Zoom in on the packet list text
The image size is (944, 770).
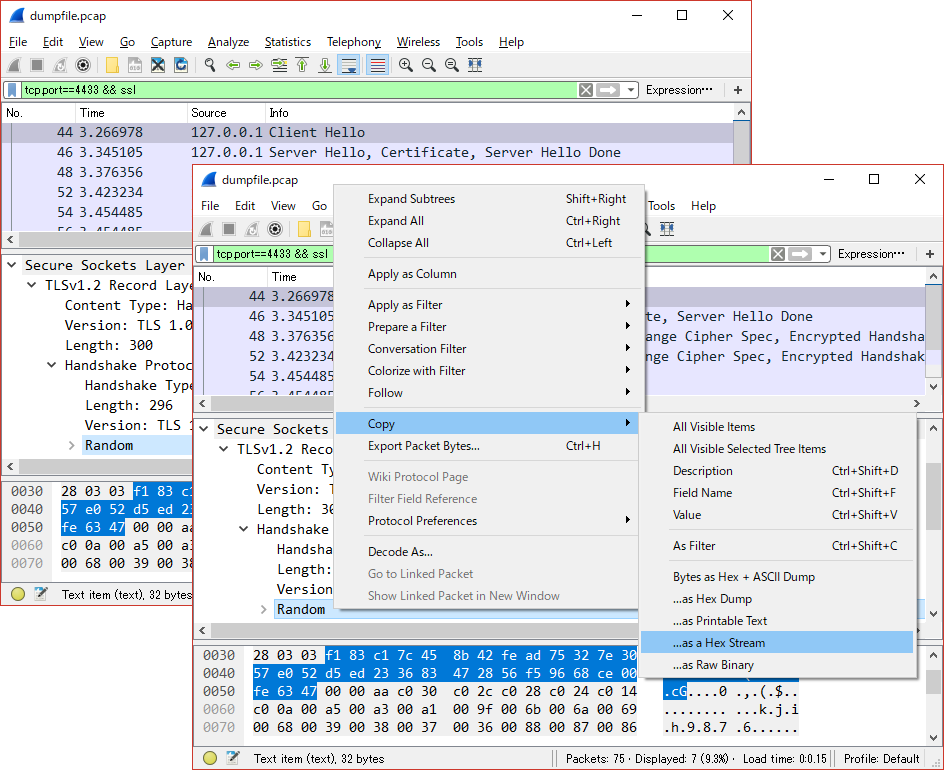[406, 64]
